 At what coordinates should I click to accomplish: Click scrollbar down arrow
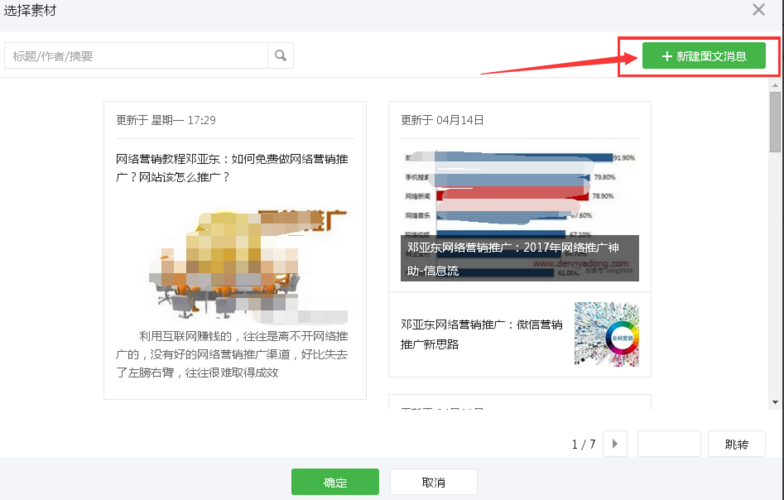tap(775, 402)
